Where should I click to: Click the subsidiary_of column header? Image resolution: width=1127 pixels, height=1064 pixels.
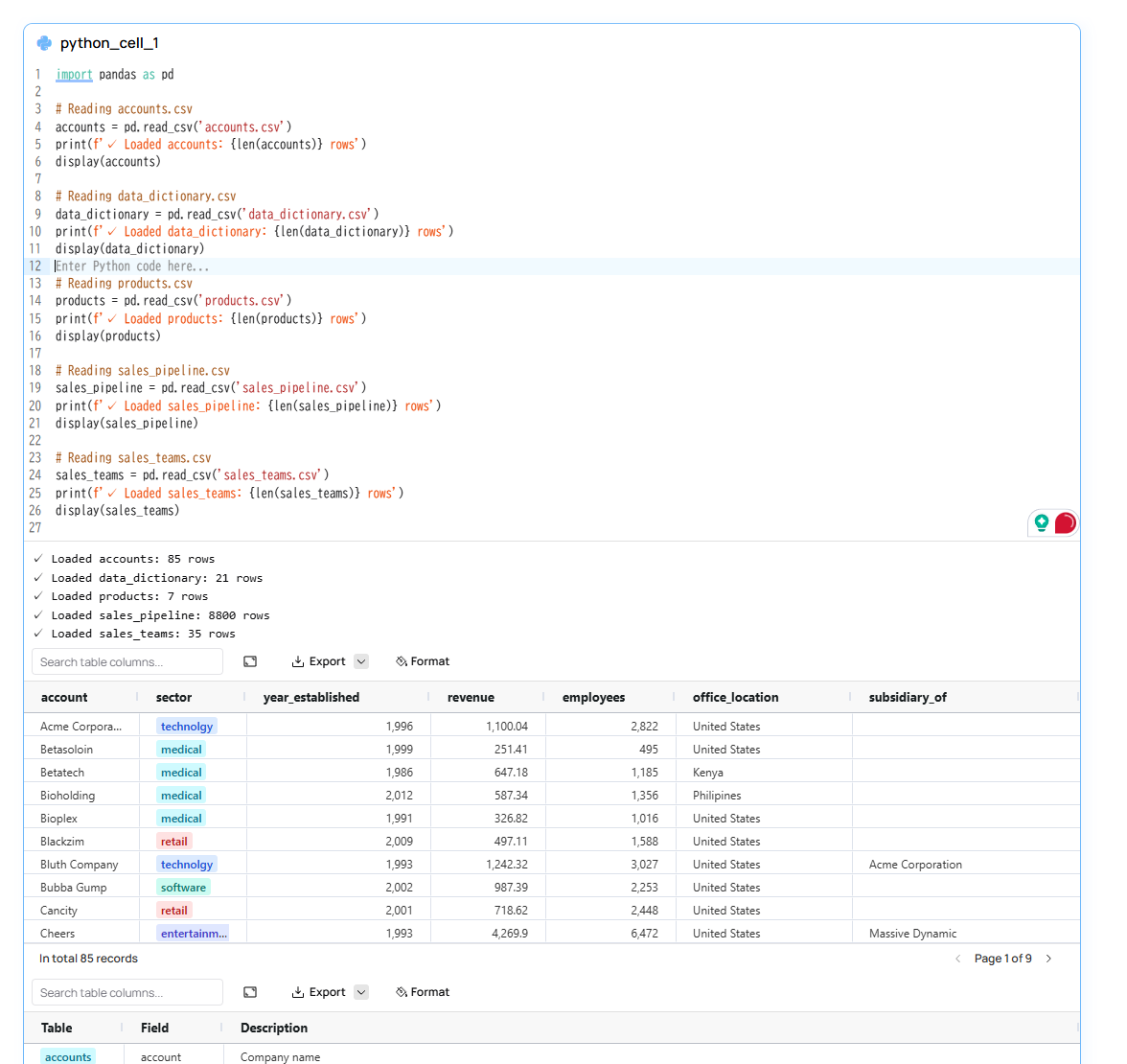(908, 698)
